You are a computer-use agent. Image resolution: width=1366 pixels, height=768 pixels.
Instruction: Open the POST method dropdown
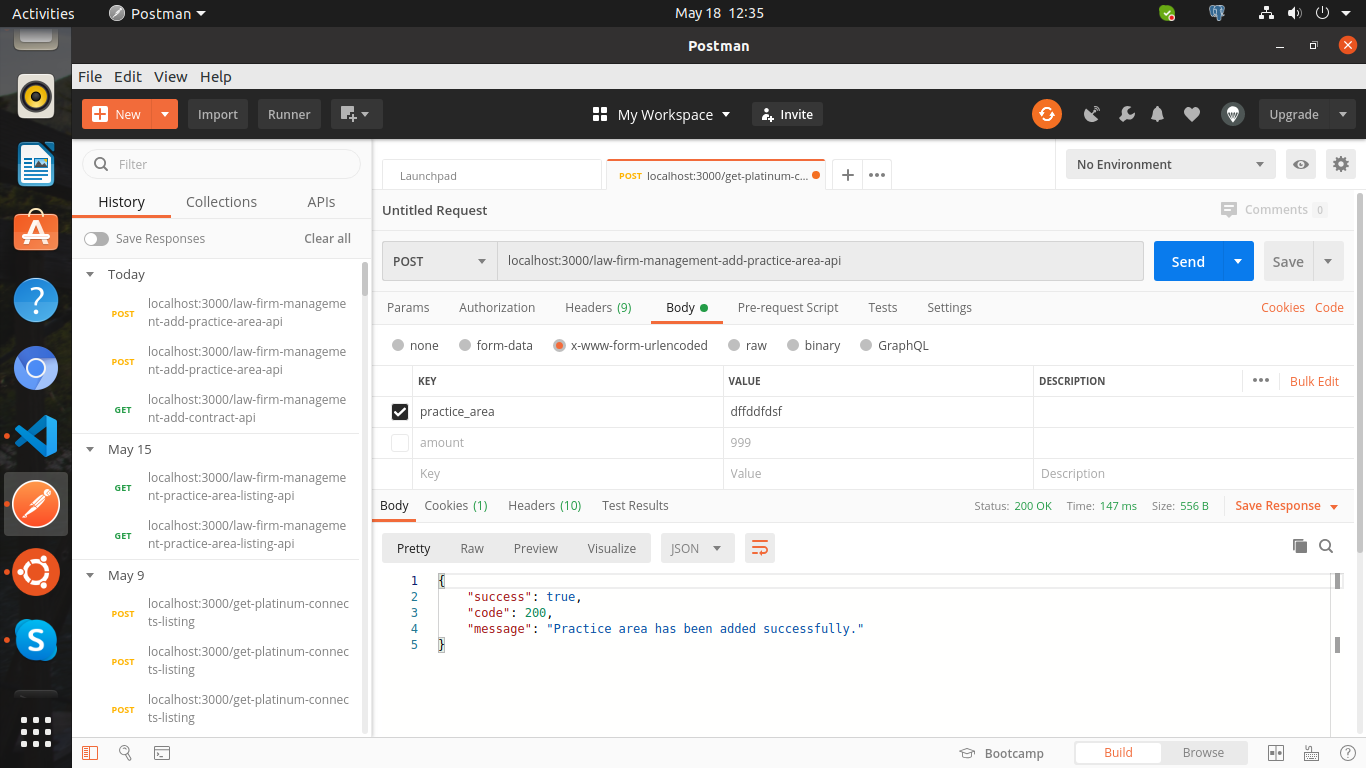pos(440,261)
